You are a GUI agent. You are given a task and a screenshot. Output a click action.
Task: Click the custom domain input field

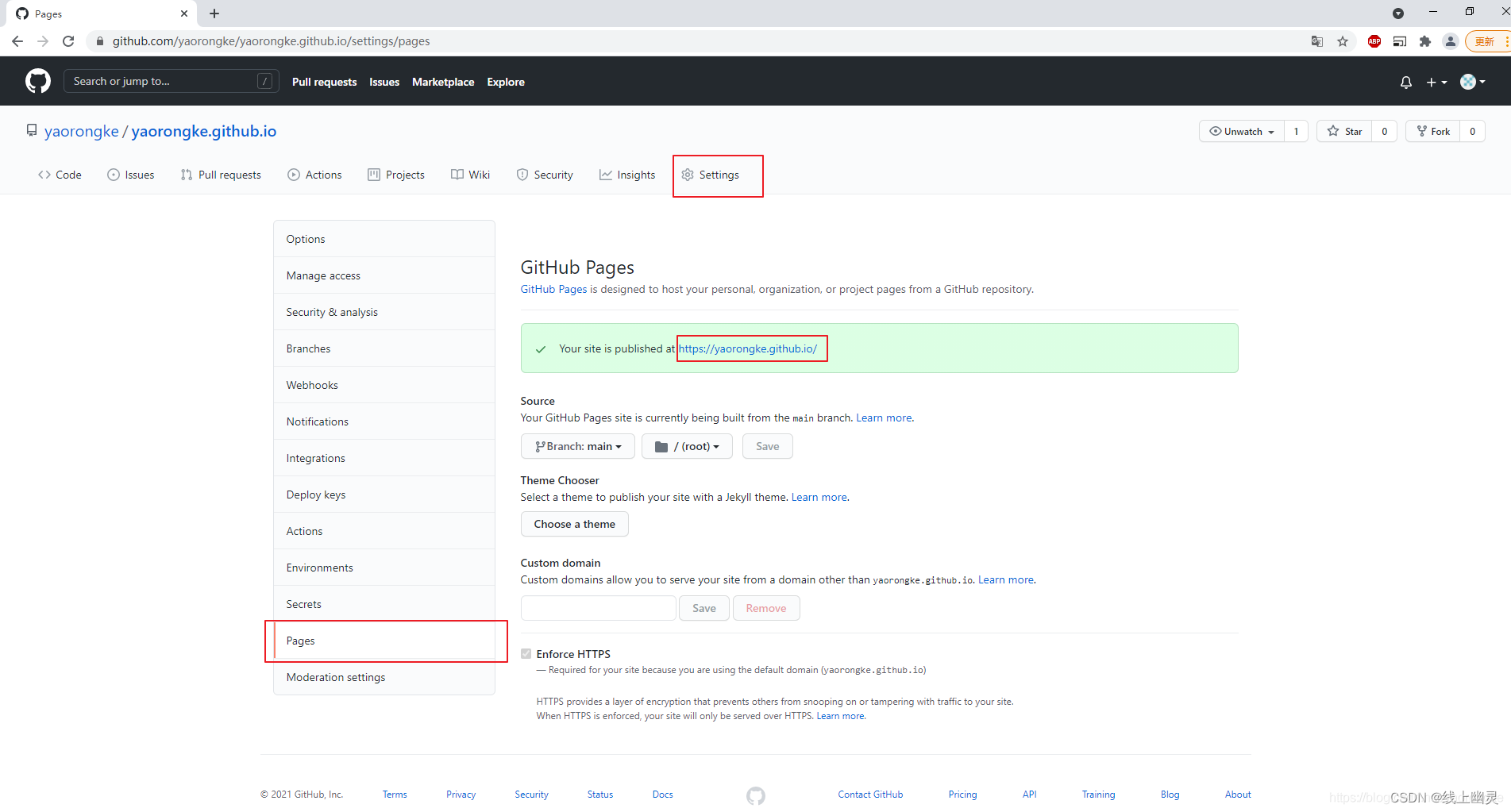599,608
